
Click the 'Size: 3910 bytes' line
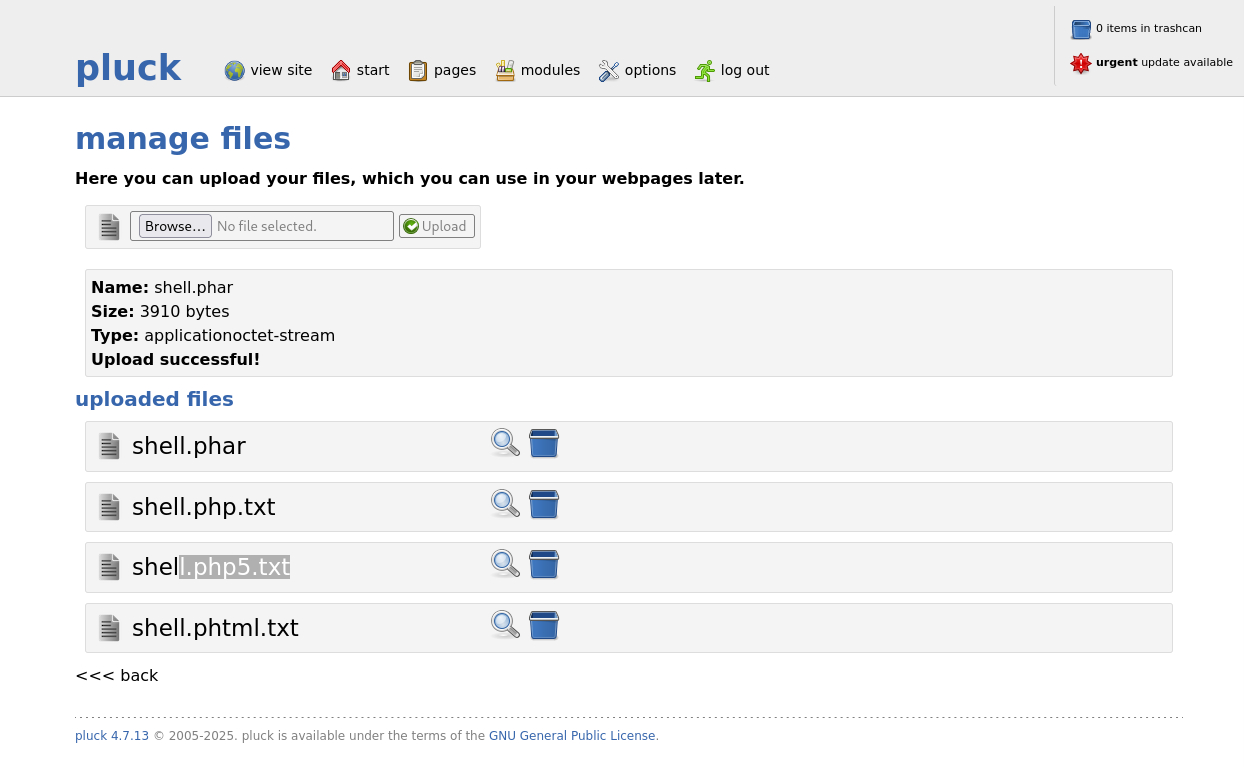(x=160, y=311)
